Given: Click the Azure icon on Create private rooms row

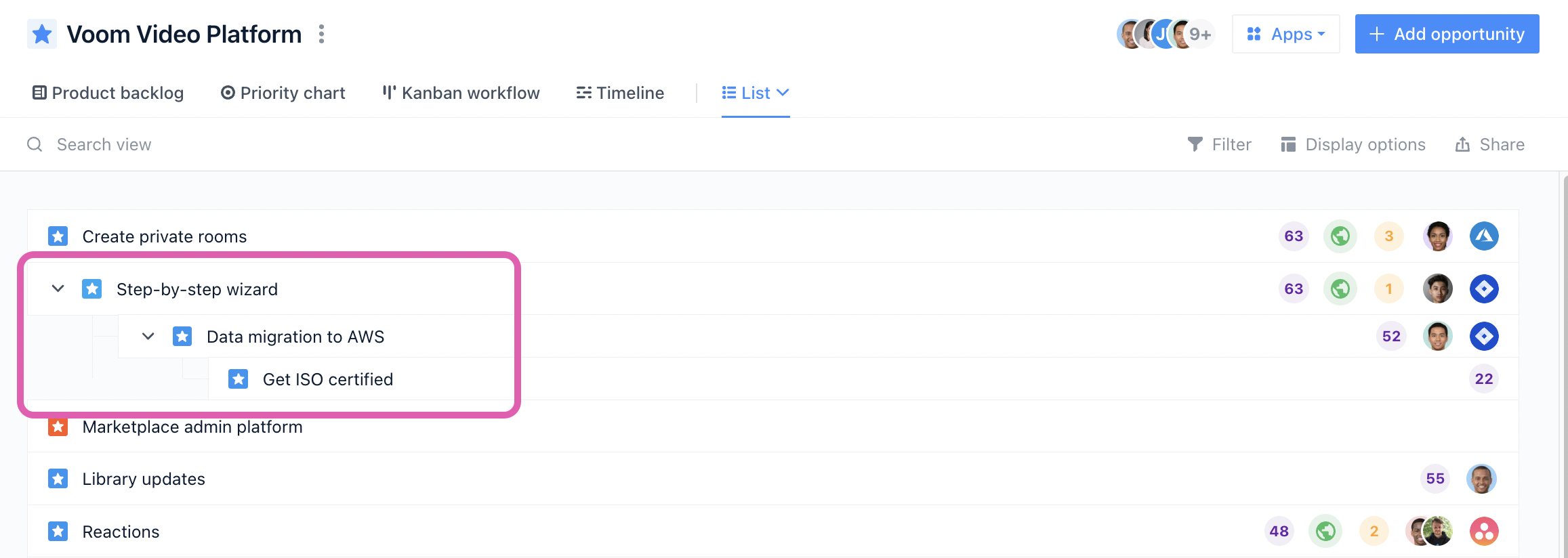Looking at the screenshot, I should (x=1484, y=236).
